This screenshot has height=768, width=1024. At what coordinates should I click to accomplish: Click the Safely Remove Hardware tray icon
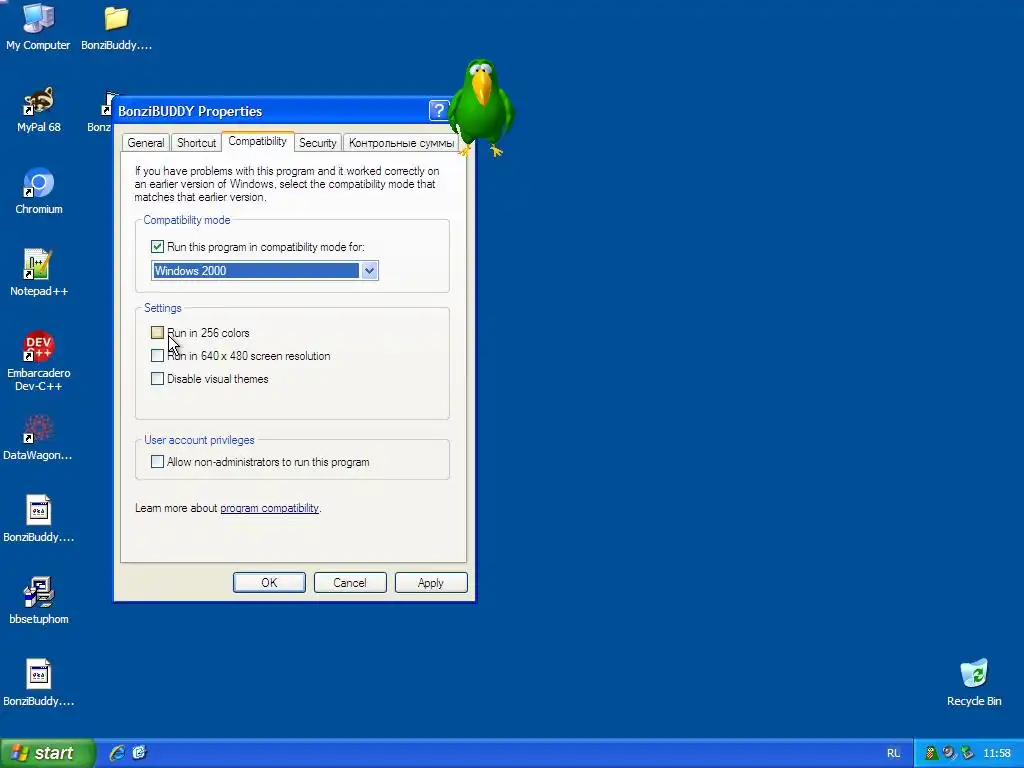pyautogui.click(x=967, y=753)
